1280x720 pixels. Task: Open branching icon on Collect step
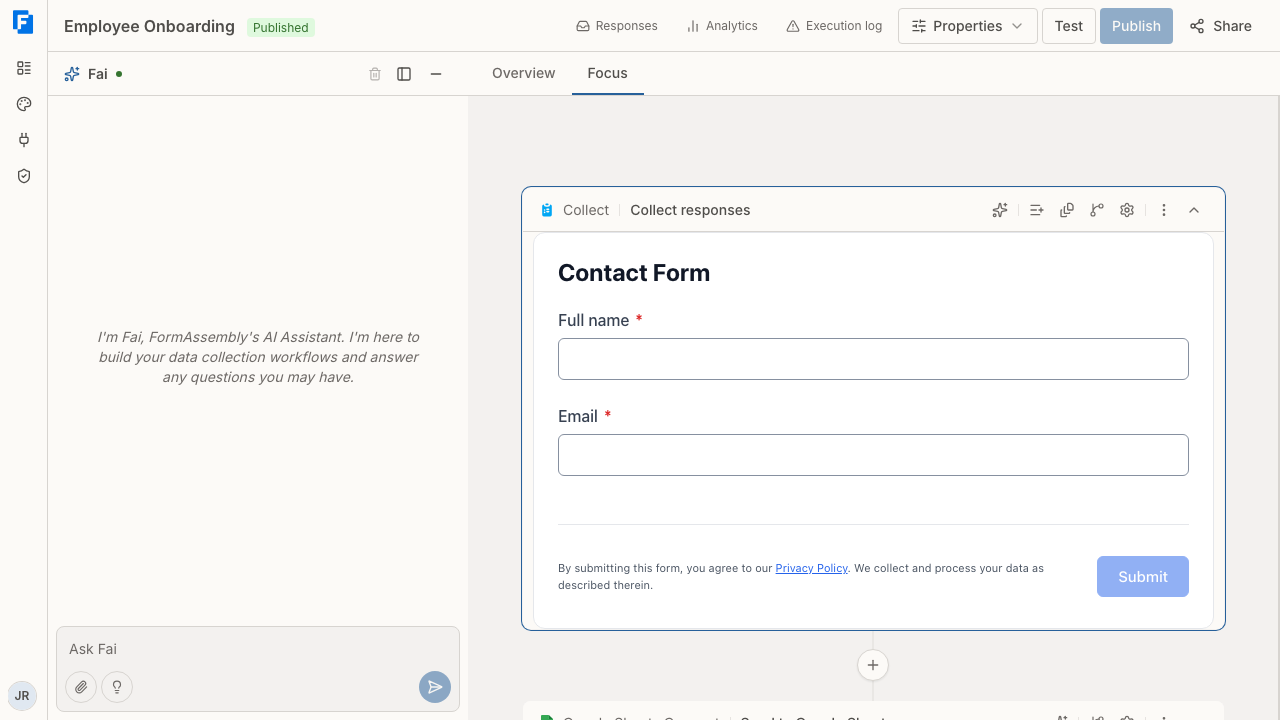(1097, 210)
